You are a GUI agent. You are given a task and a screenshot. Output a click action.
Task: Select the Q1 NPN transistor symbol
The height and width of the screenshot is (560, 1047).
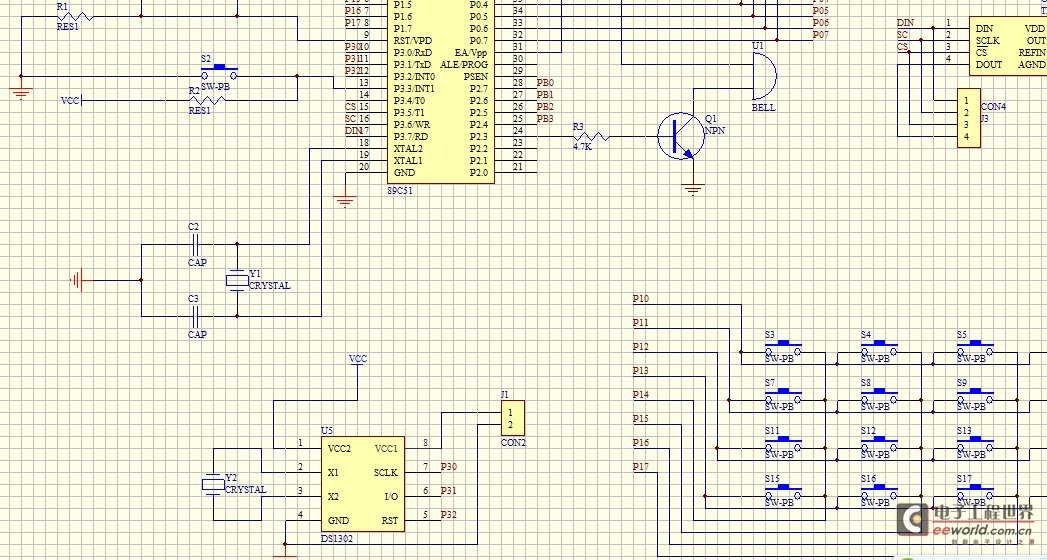pos(681,136)
